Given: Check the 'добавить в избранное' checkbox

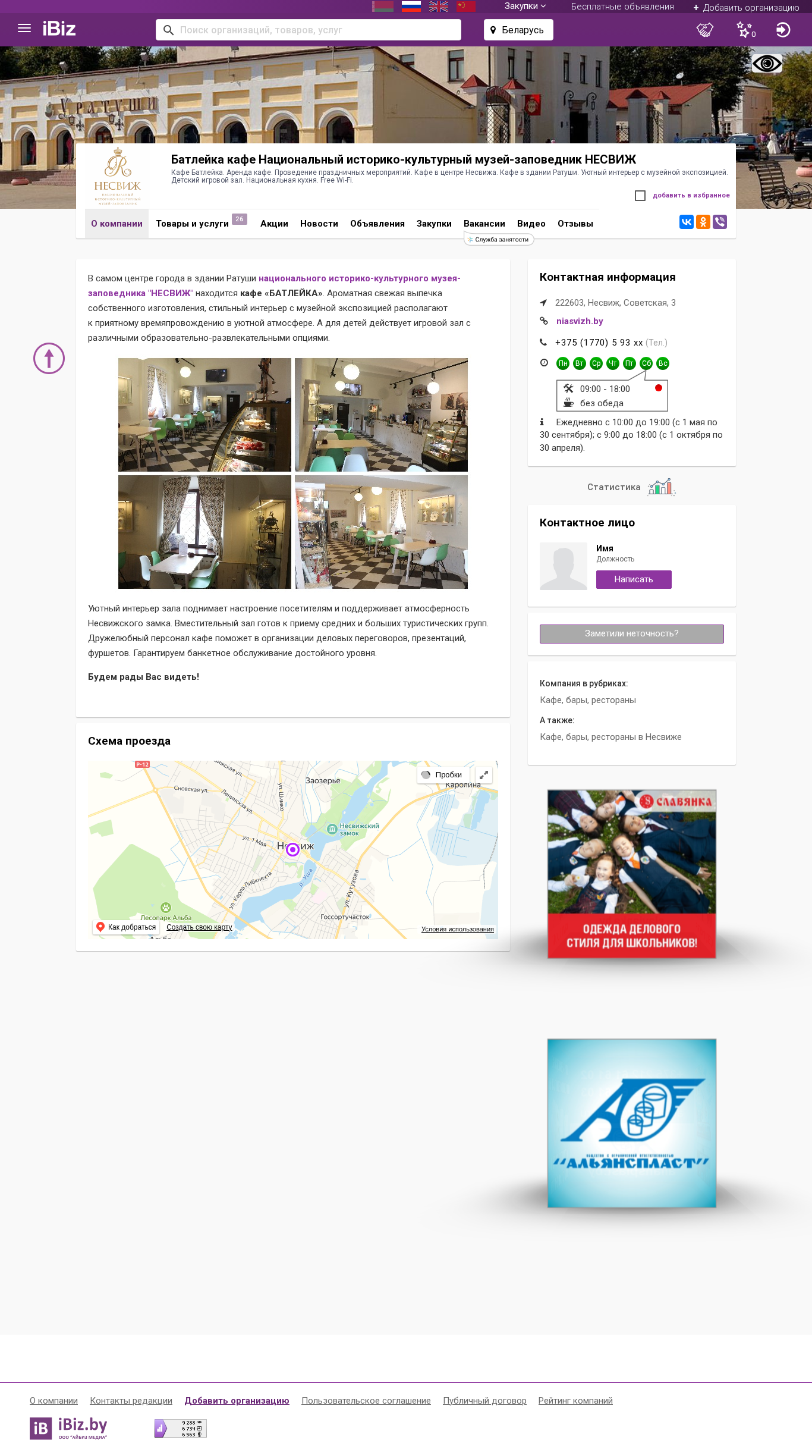Looking at the screenshot, I should click(x=640, y=196).
